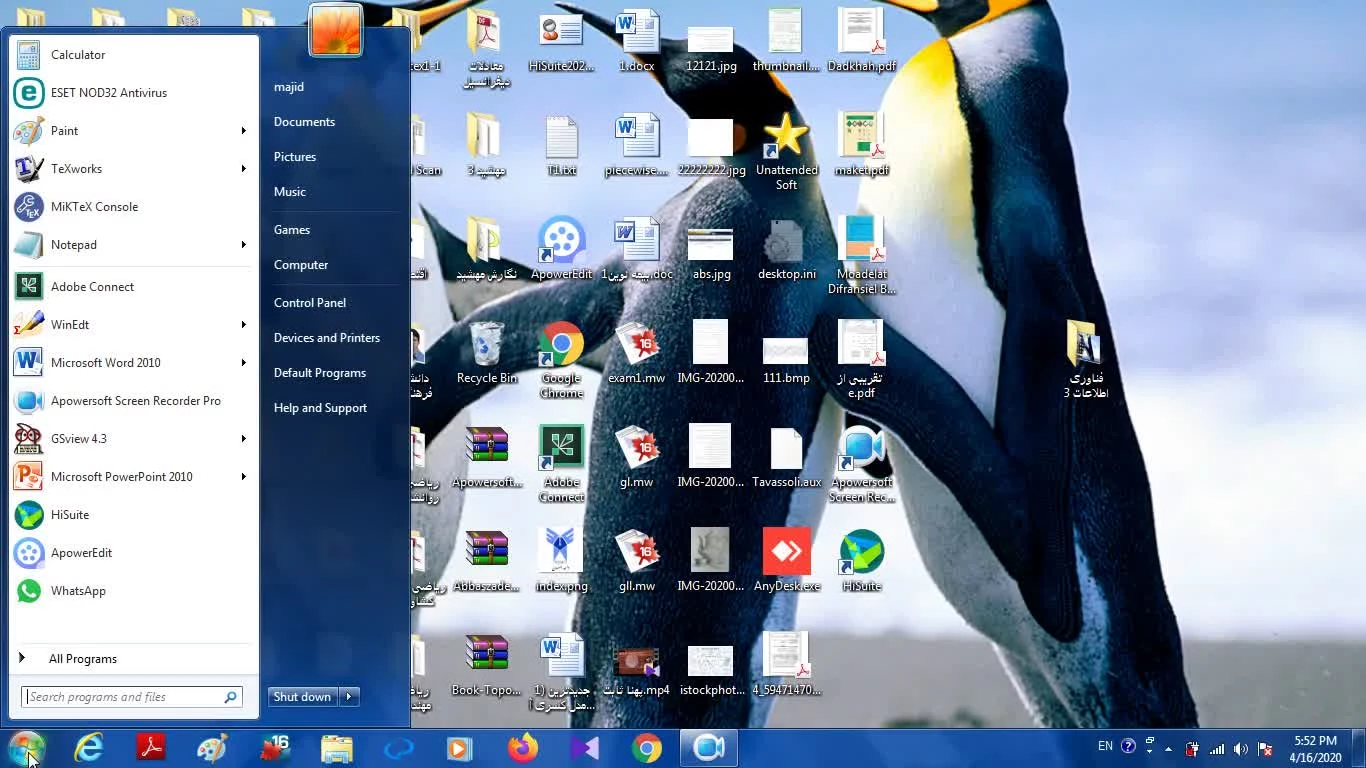The width and height of the screenshot is (1366, 768).
Task: Open the Recycle Bin on desktop
Action: point(487,346)
